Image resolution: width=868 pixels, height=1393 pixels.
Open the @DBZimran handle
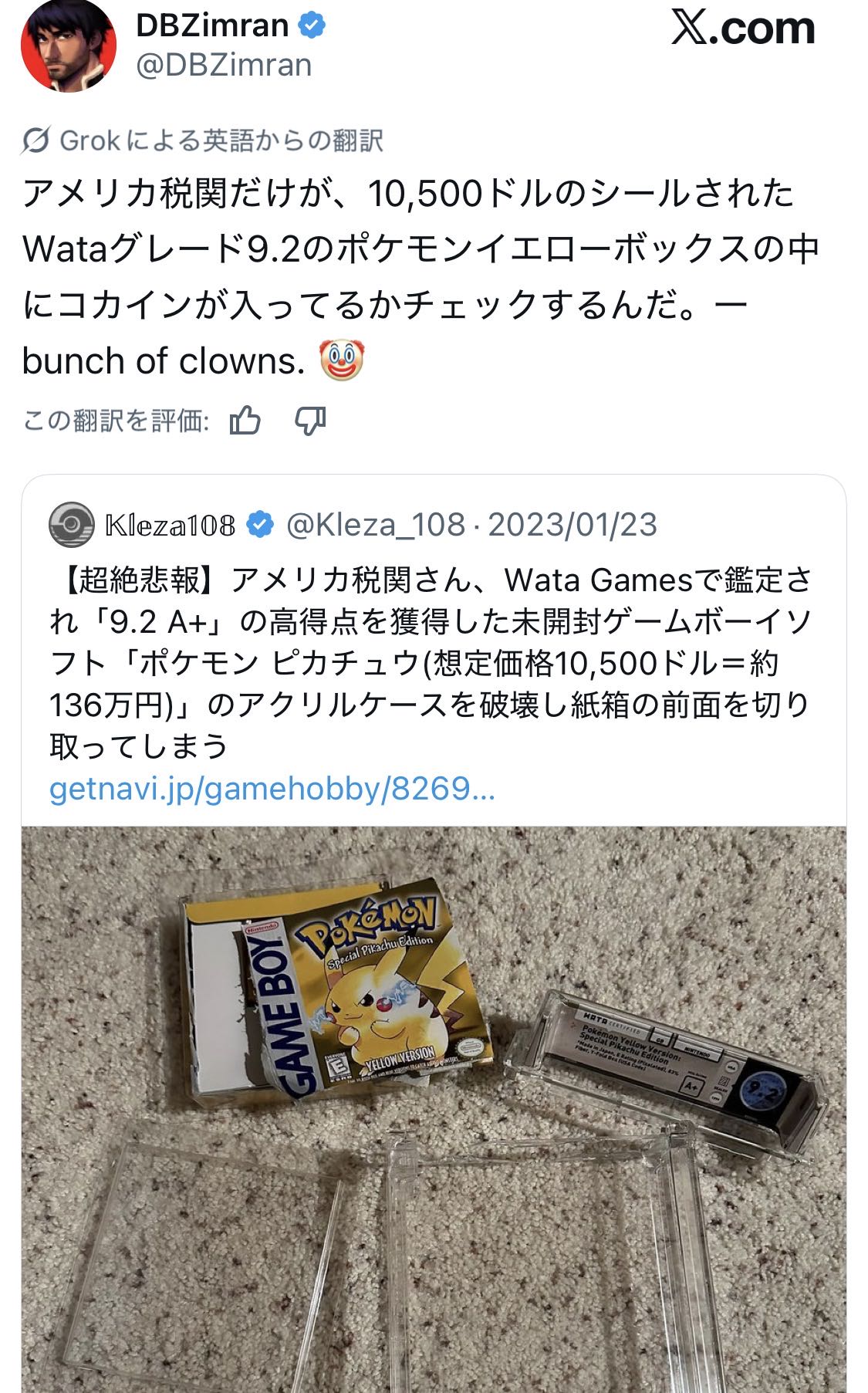tap(224, 65)
